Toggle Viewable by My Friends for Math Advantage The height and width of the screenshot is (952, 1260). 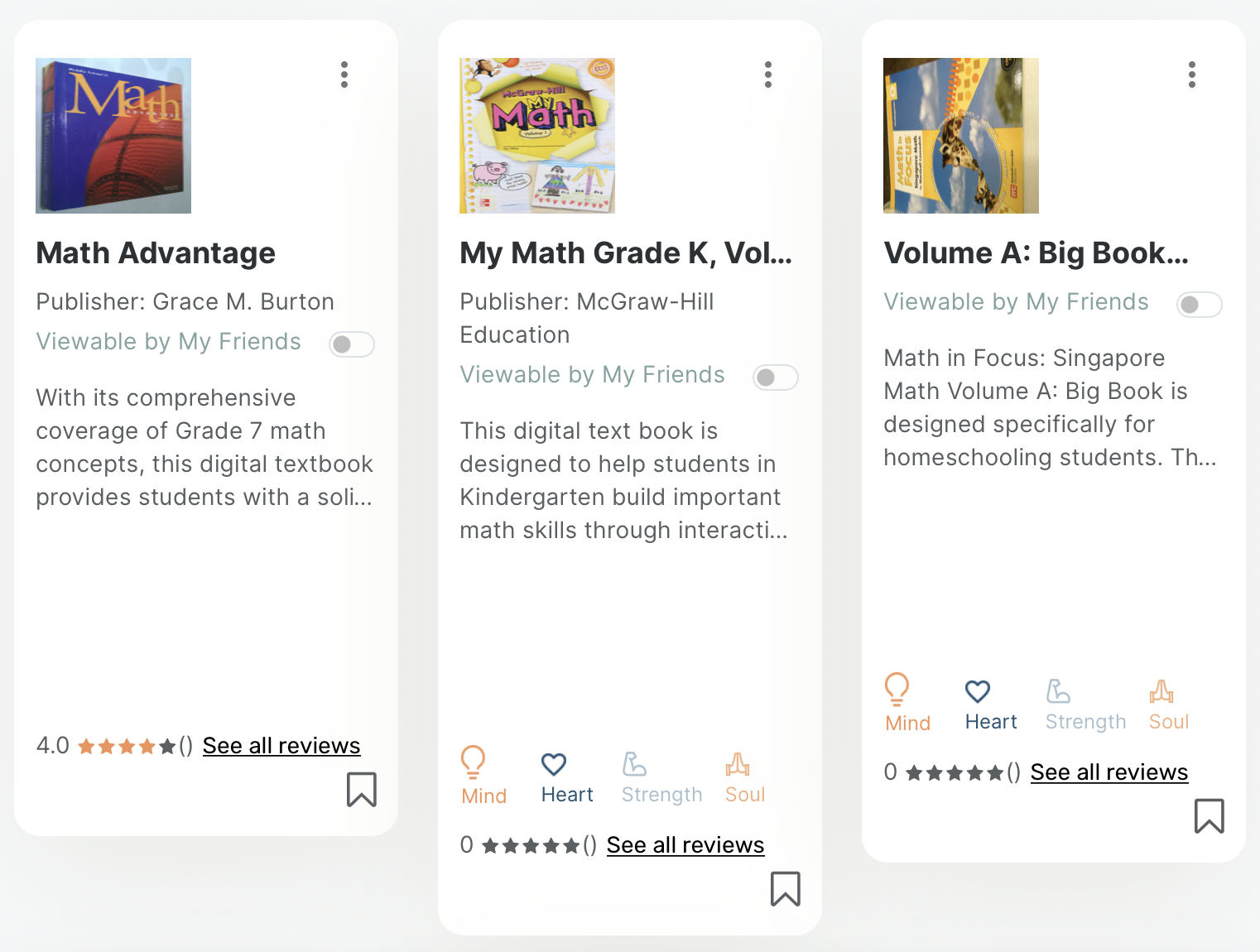(352, 344)
